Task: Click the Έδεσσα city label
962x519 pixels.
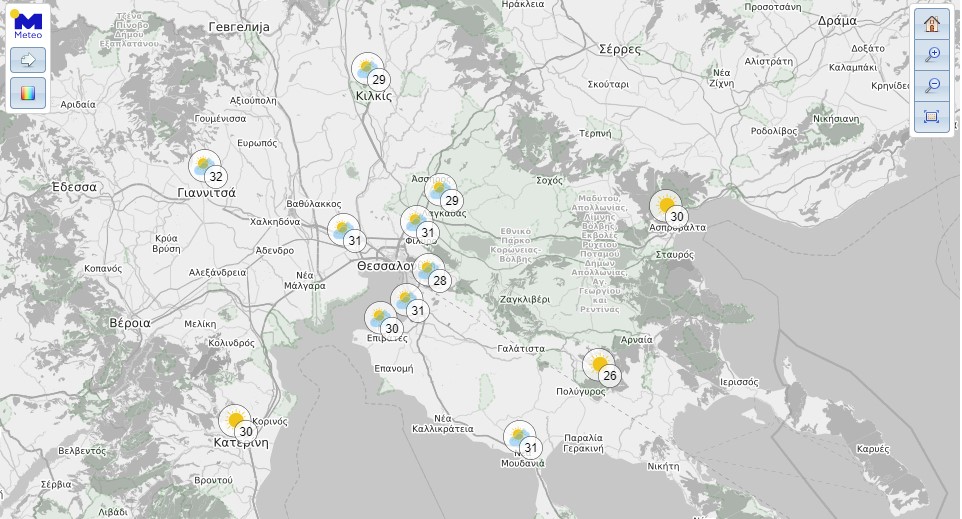Action: tap(74, 187)
